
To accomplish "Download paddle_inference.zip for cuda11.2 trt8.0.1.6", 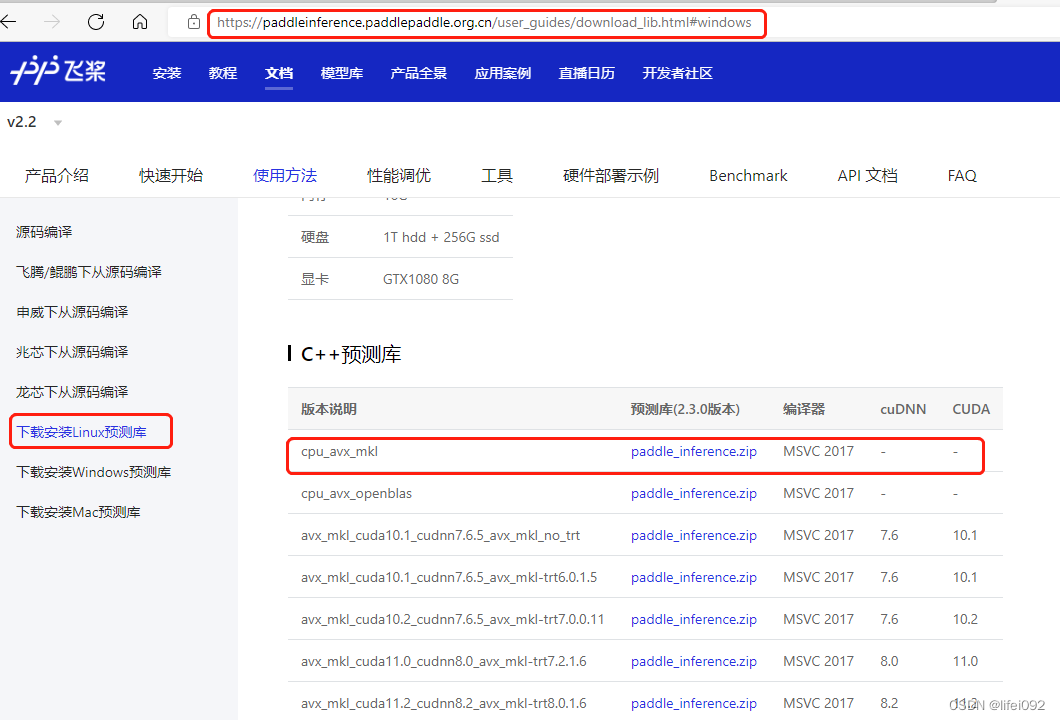I will coord(694,703).
